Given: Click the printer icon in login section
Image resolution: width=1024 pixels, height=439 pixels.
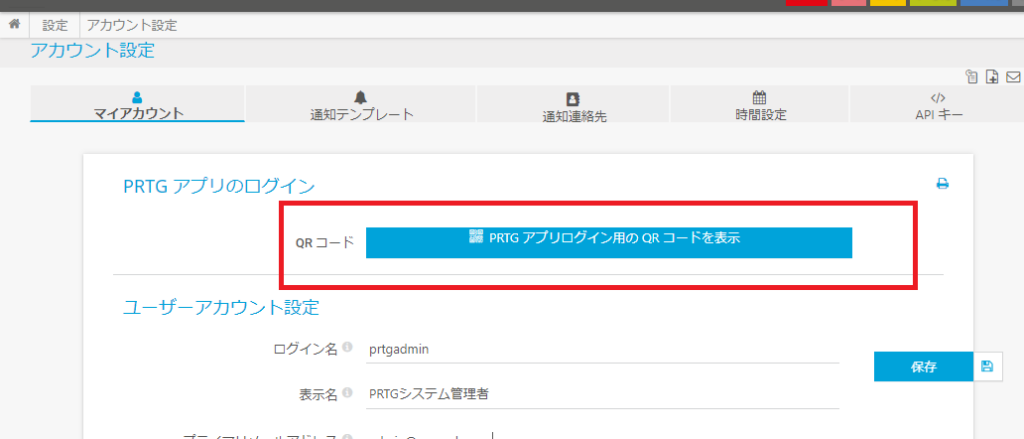Looking at the screenshot, I should coord(942,184).
